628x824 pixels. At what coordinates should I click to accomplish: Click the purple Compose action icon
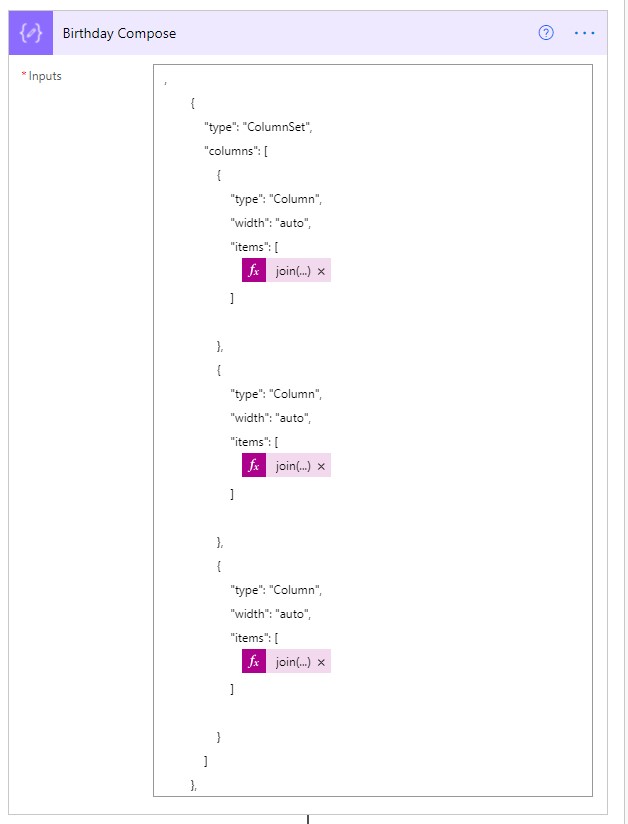(x=30, y=33)
